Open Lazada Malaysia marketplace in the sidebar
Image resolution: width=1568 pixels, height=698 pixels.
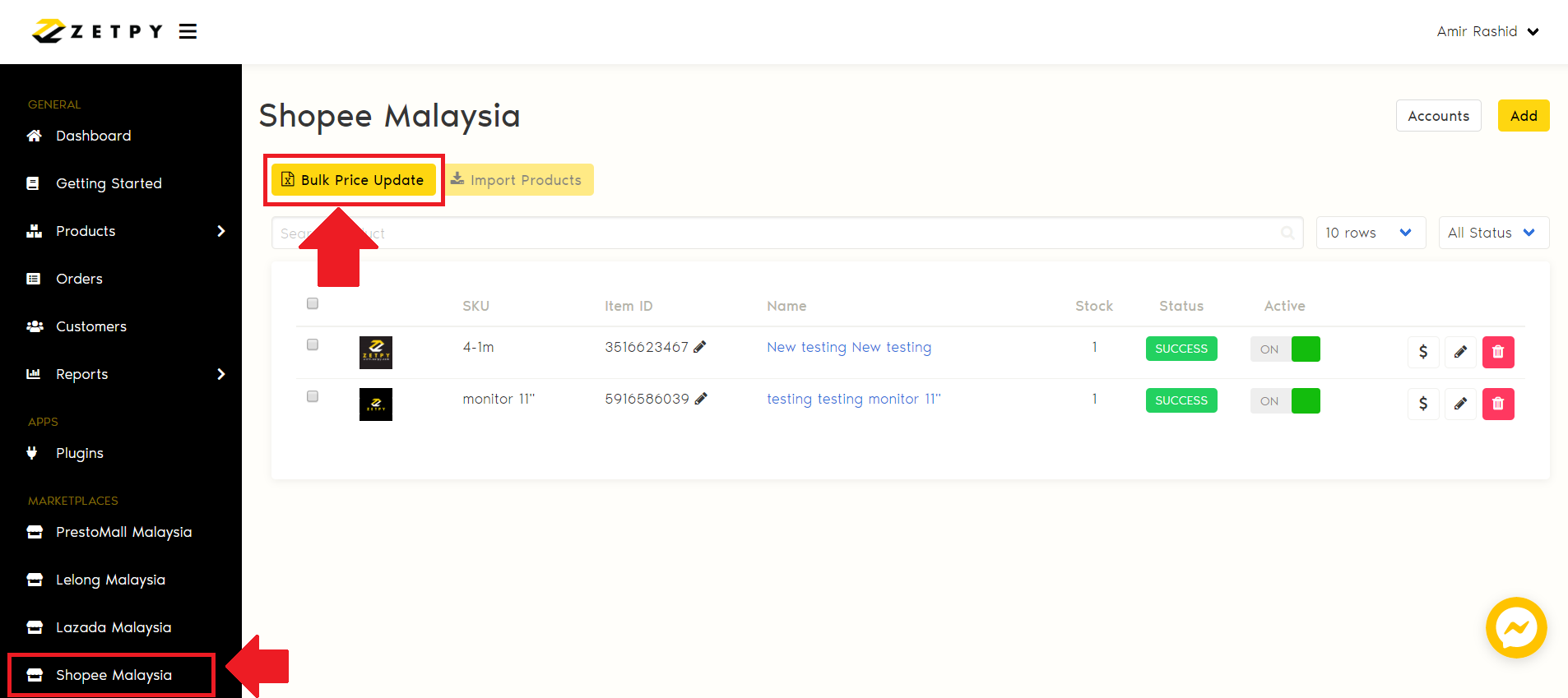[x=114, y=627]
